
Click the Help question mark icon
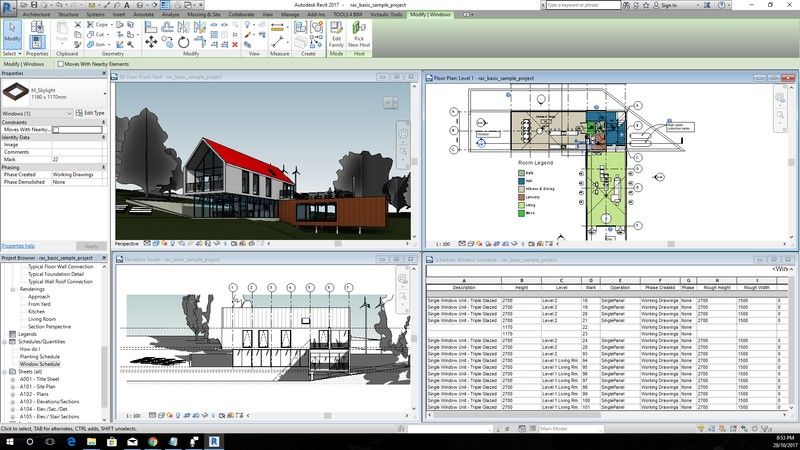[721, 5]
